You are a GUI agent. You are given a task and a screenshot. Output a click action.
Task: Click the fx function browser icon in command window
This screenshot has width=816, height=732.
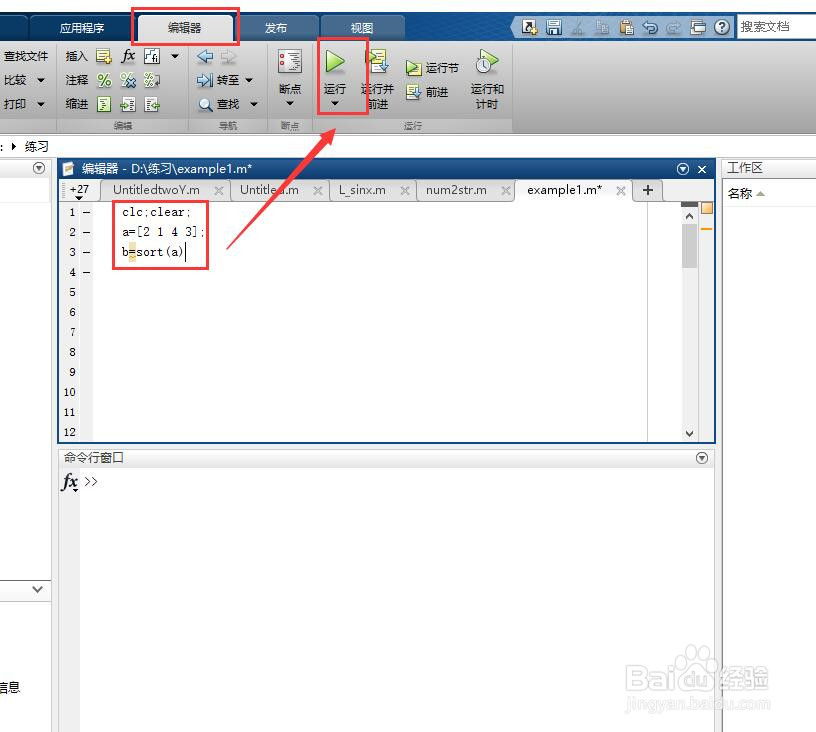(69, 482)
